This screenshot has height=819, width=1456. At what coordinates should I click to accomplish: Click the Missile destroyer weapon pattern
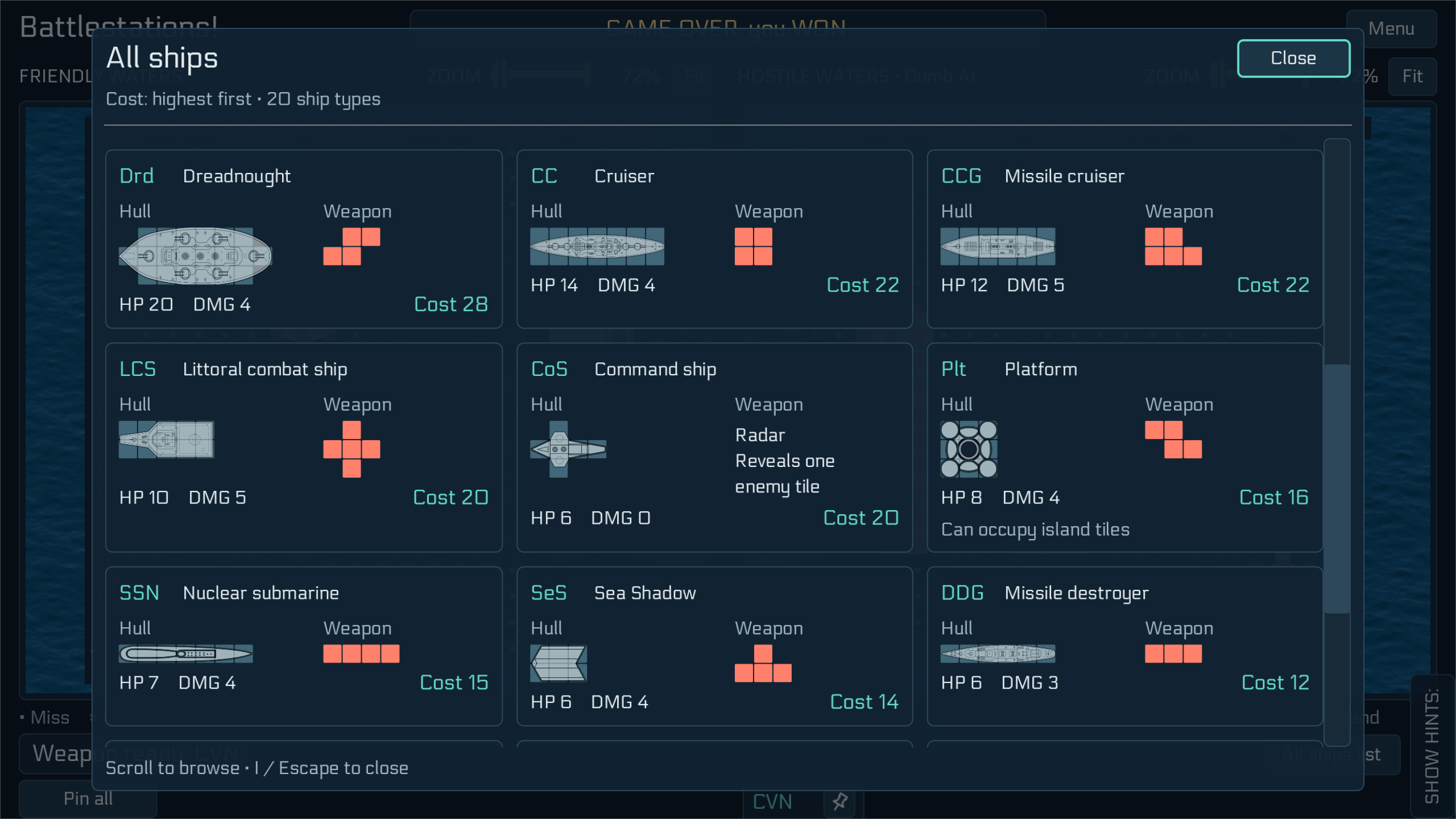(1173, 653)
